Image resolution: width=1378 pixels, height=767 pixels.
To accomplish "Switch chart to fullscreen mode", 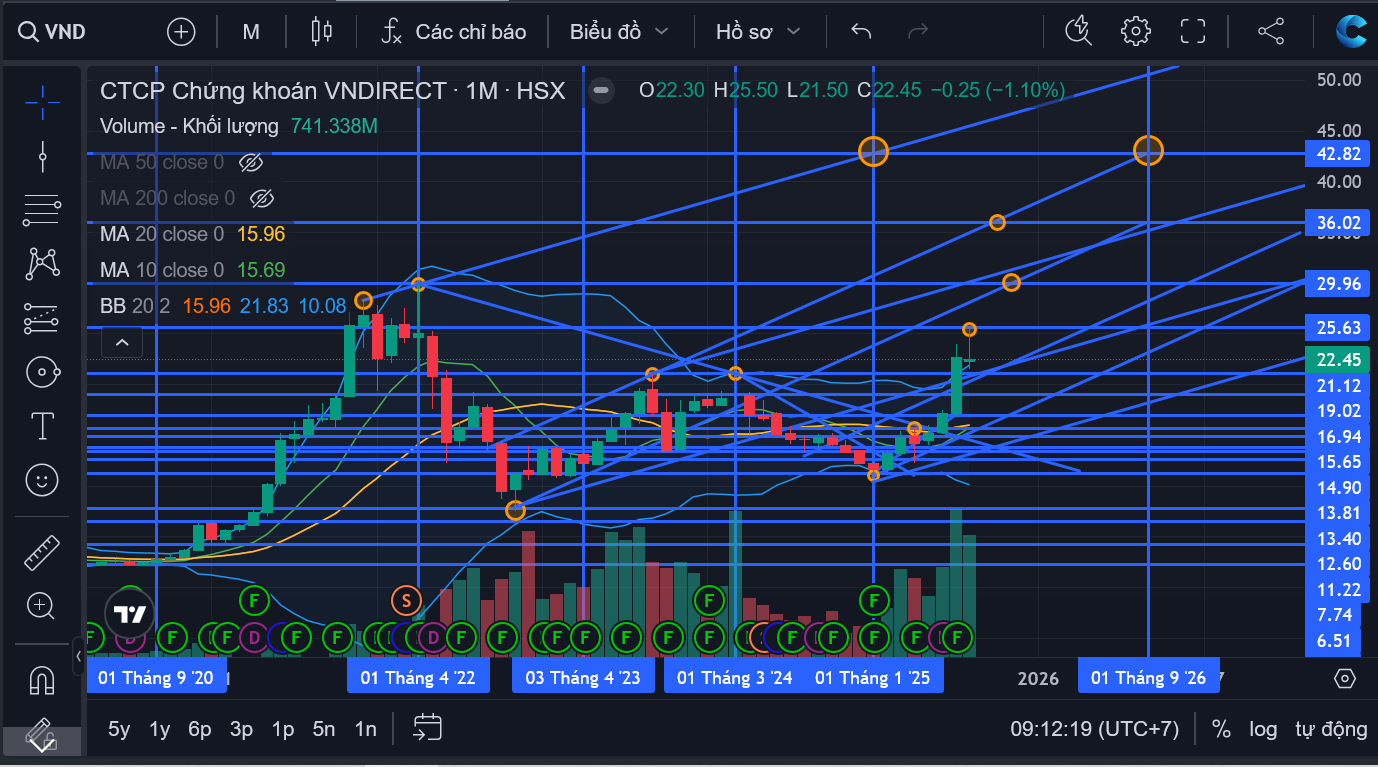I will (x=1193, y=32).
